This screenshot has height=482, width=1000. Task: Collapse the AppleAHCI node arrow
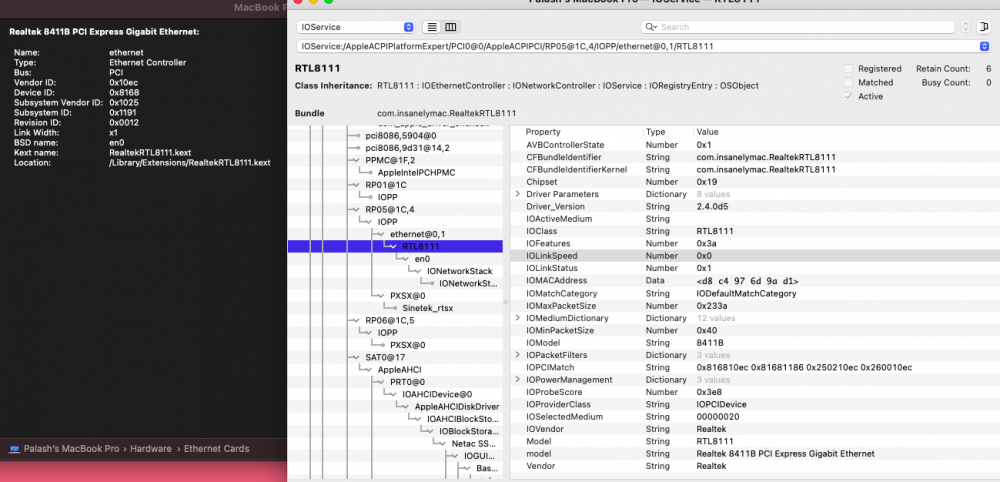coord(366,370)
